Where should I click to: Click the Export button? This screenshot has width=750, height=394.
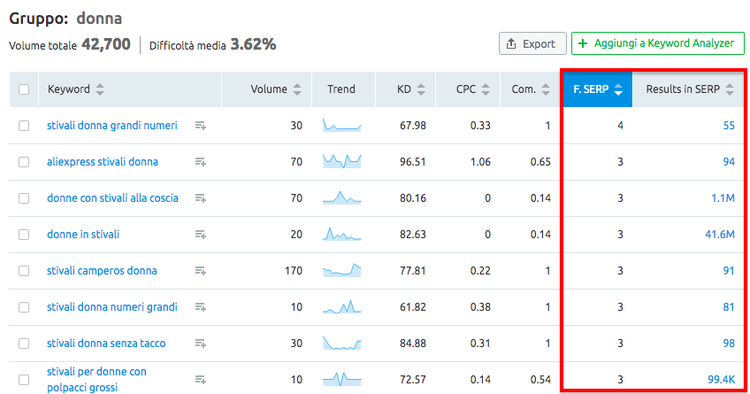(x=533, y=44)
